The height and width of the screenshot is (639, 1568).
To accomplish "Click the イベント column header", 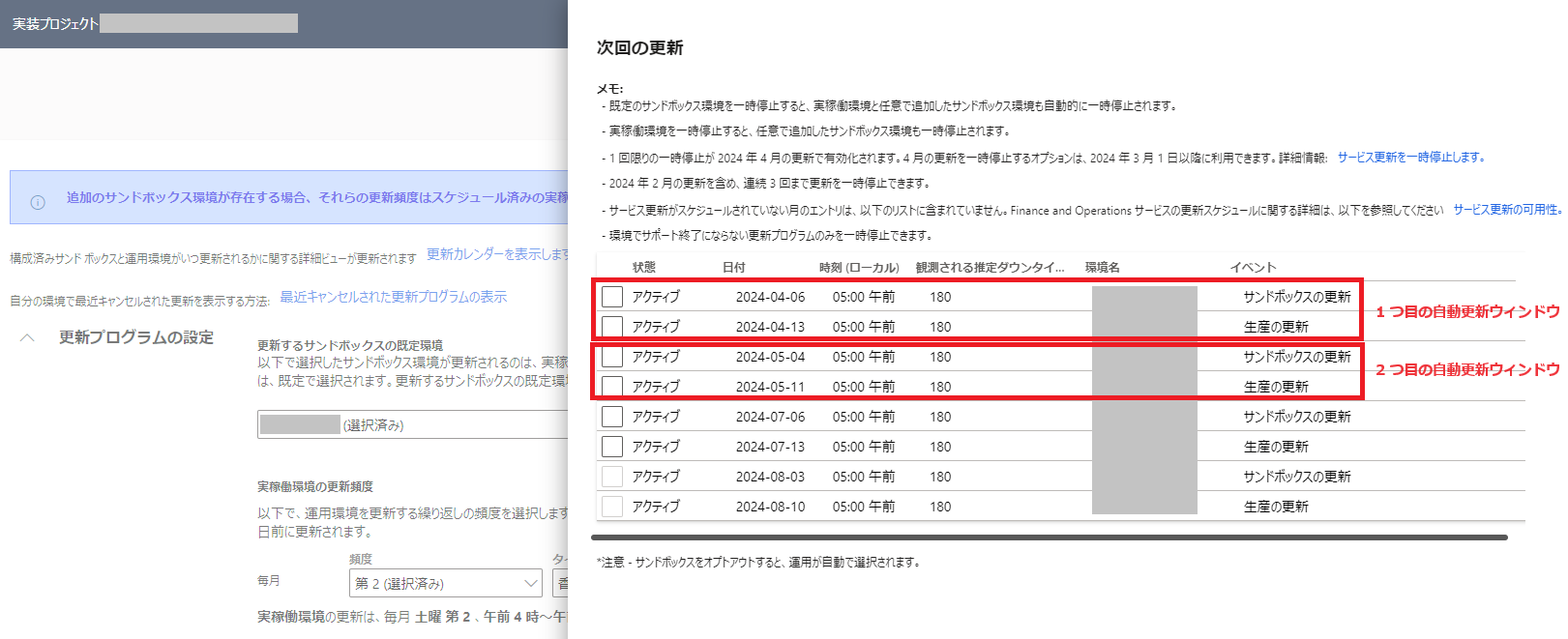I will click(x=1254, y=267).
